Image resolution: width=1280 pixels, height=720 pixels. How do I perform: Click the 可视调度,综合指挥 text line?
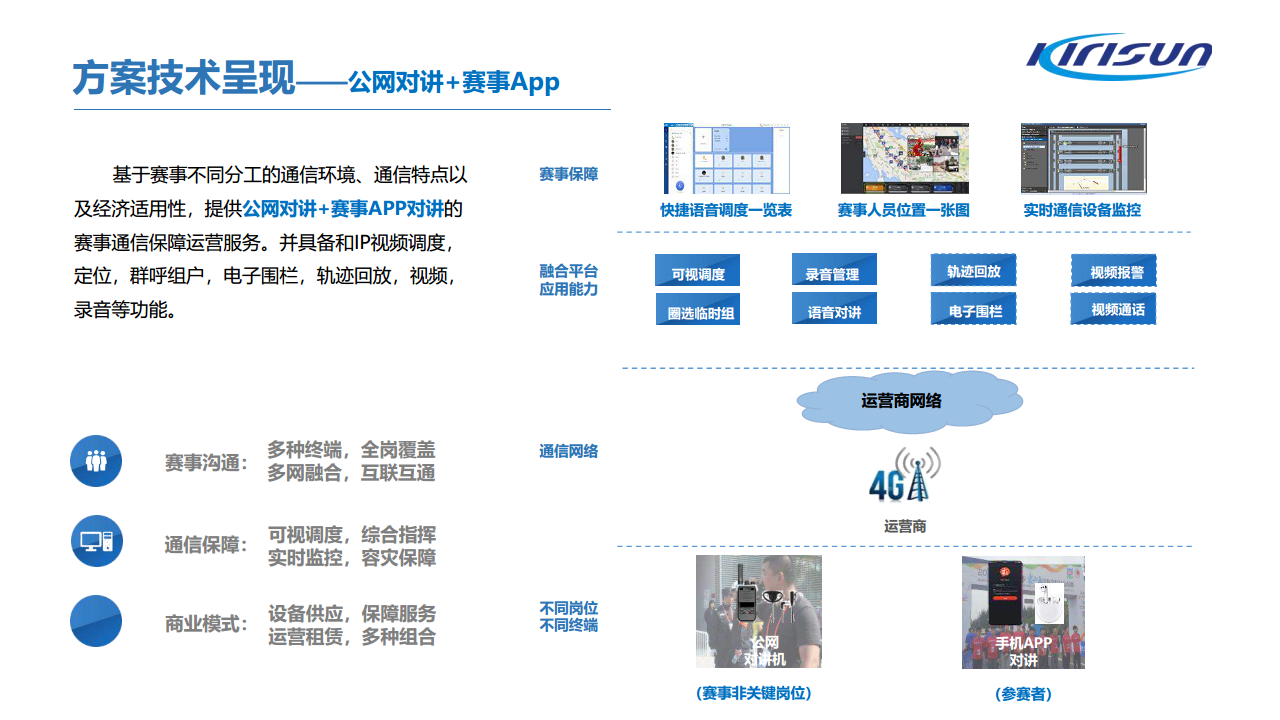click(x=351, y=534)
